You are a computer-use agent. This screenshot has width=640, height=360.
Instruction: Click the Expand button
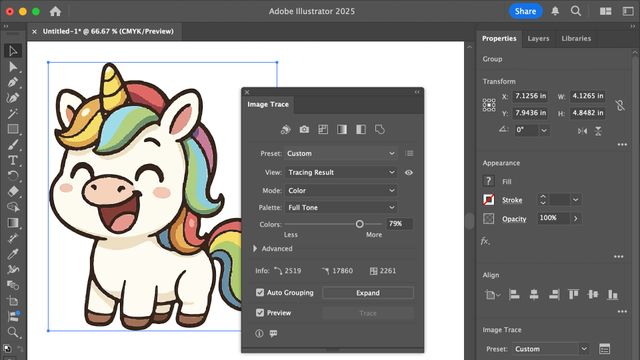(x=368, y=293)
